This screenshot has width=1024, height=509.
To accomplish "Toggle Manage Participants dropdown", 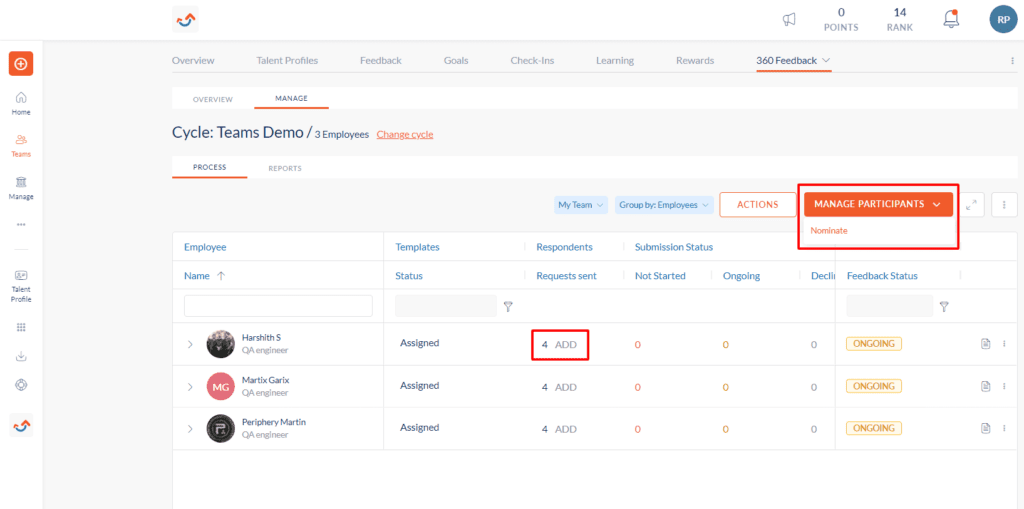I will [x=878, y=204].
